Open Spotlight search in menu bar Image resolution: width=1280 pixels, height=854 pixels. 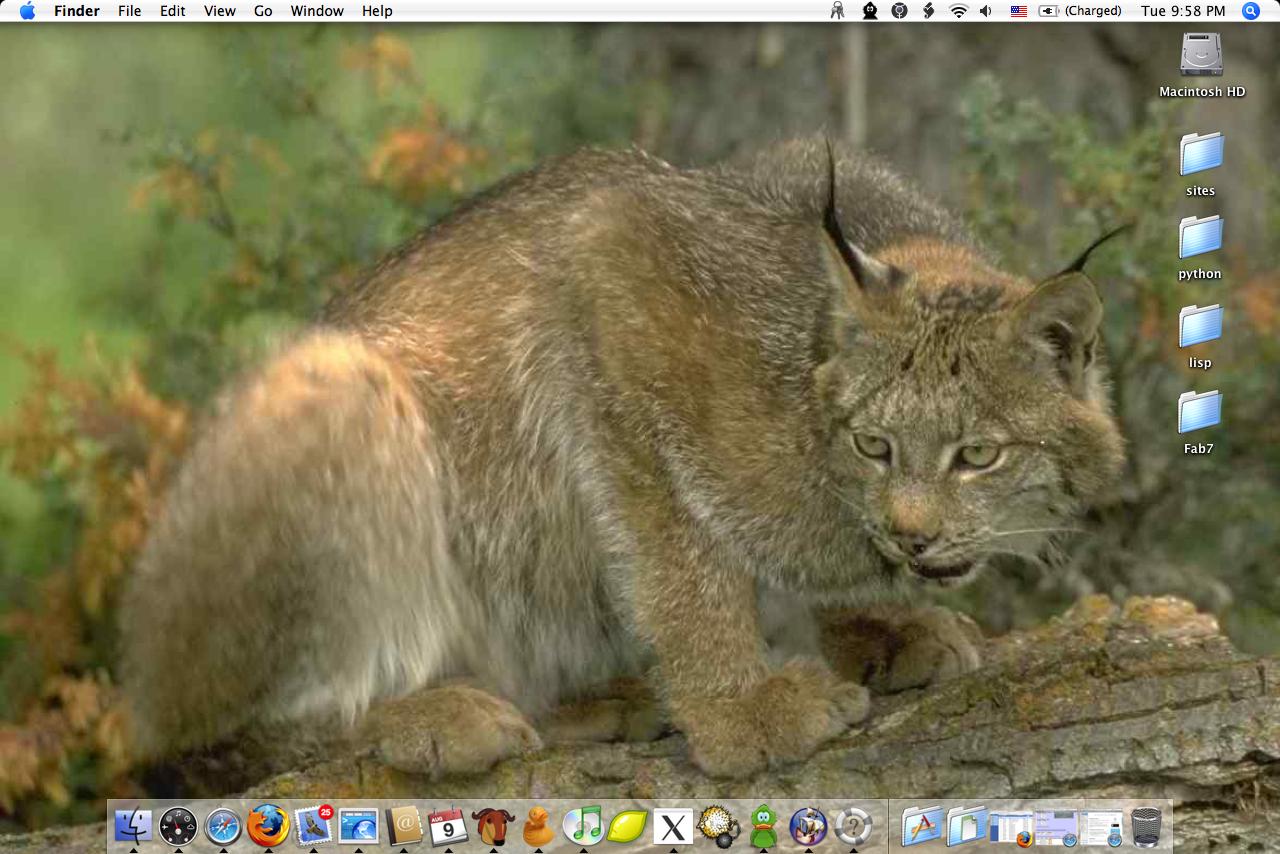1251,11
